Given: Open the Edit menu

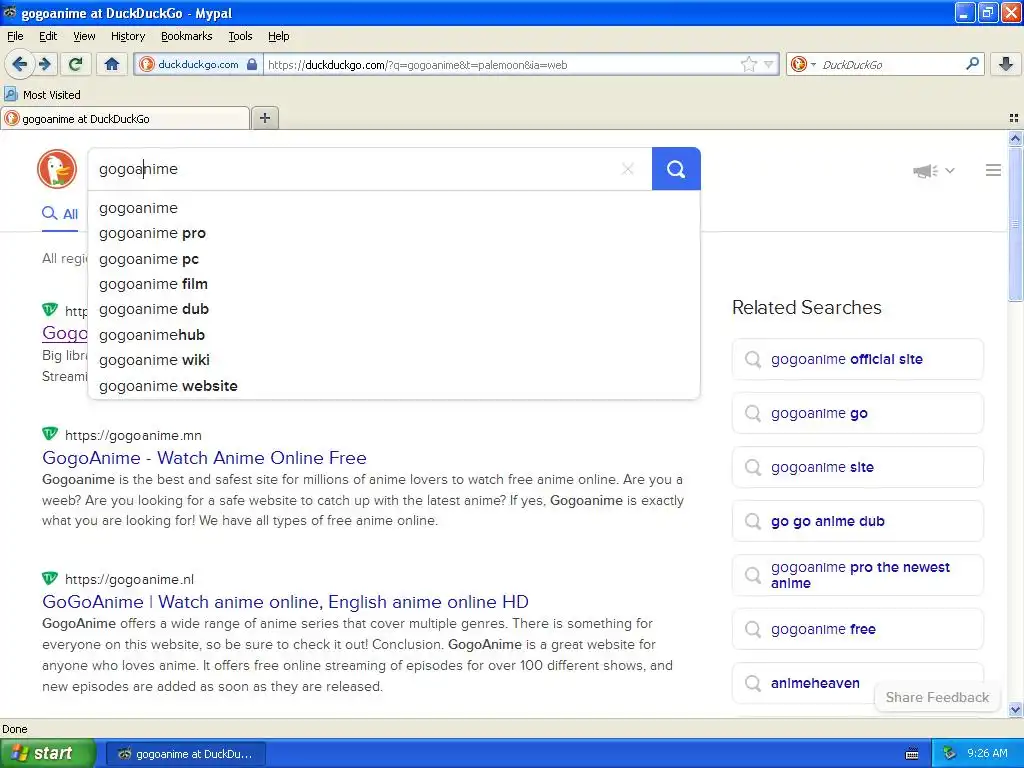Looking at the screenshot, I should 48,36.
